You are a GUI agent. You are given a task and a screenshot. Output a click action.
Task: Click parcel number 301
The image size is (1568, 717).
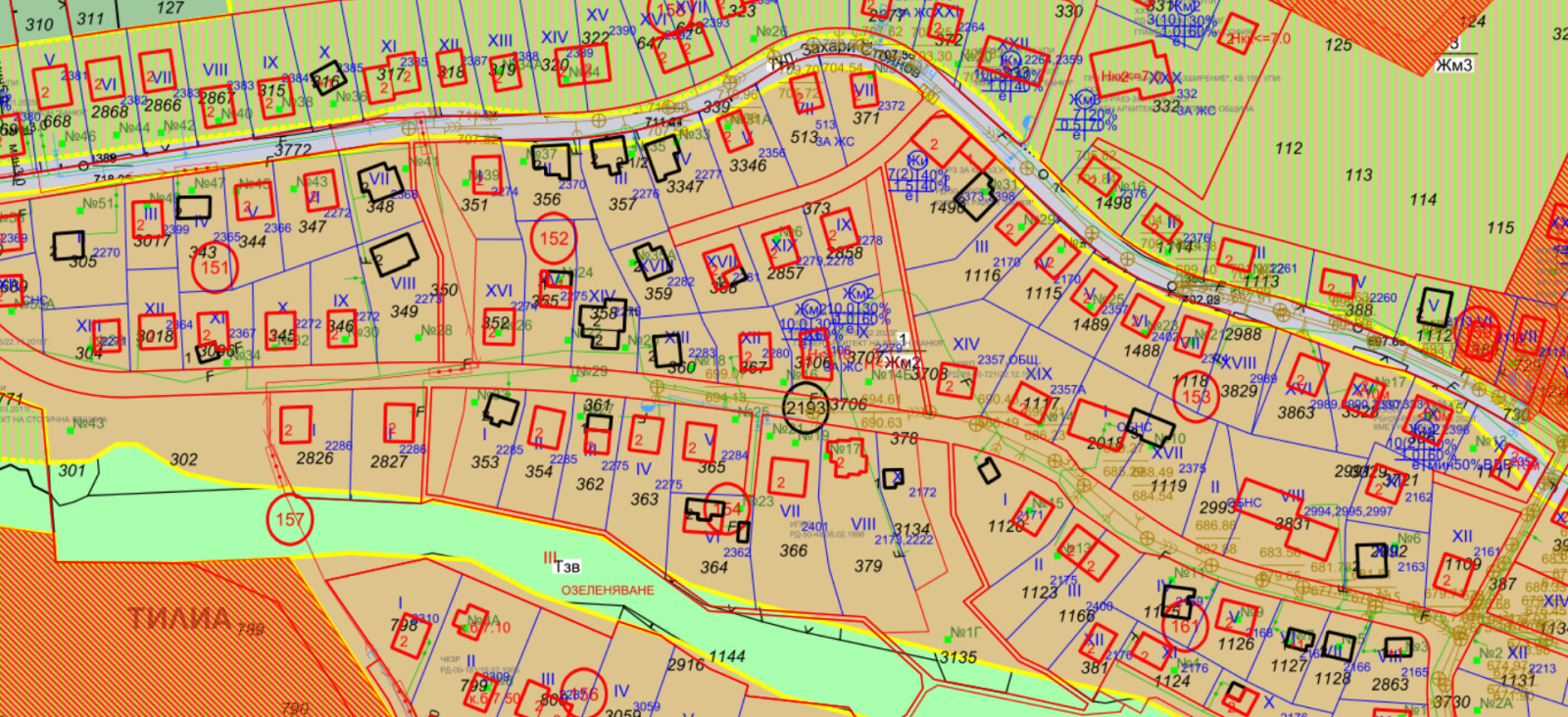coord(72,470)
